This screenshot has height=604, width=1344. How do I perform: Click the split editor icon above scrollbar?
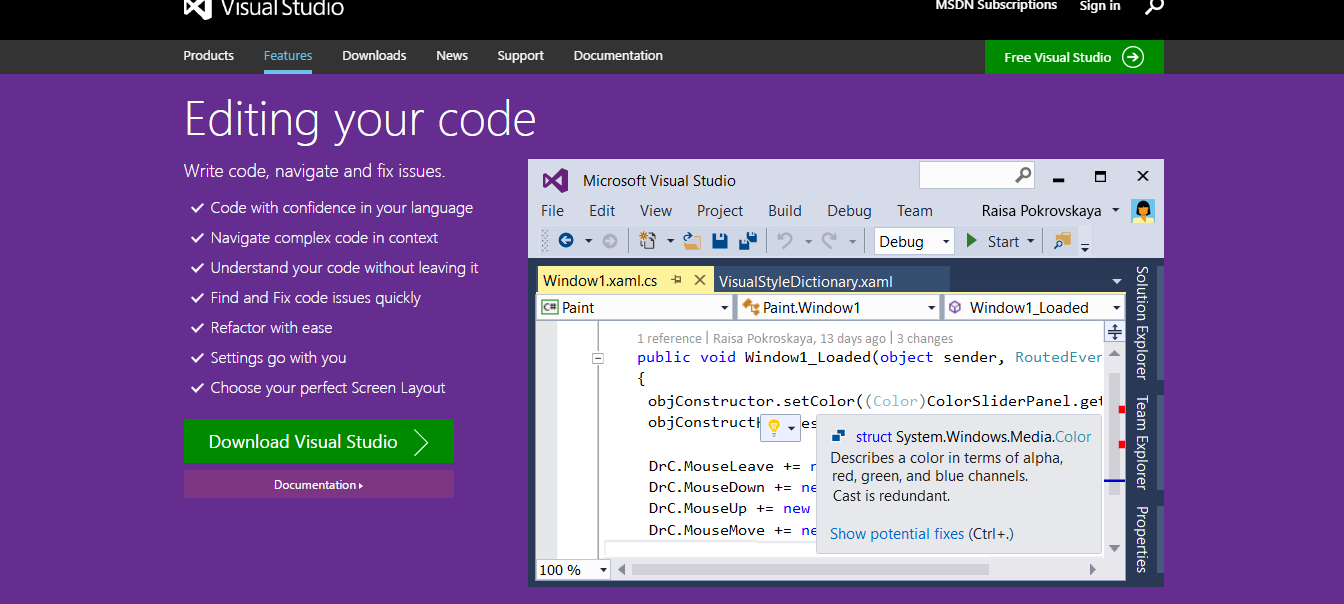1114,332
